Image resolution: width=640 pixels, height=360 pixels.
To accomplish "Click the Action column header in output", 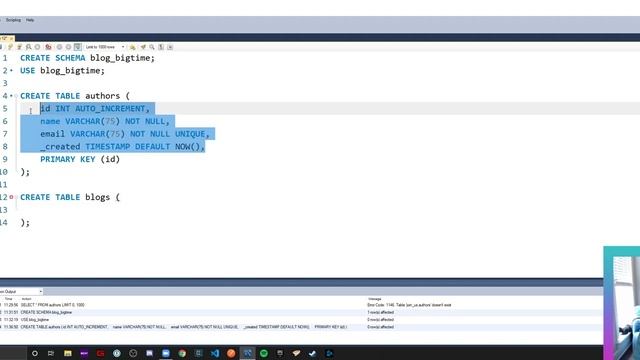I will click(x=26, y=299).
